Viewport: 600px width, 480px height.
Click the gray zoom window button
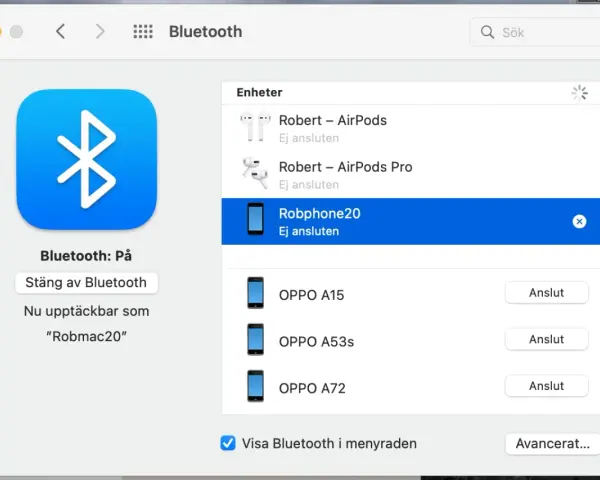tap(16, 31)
